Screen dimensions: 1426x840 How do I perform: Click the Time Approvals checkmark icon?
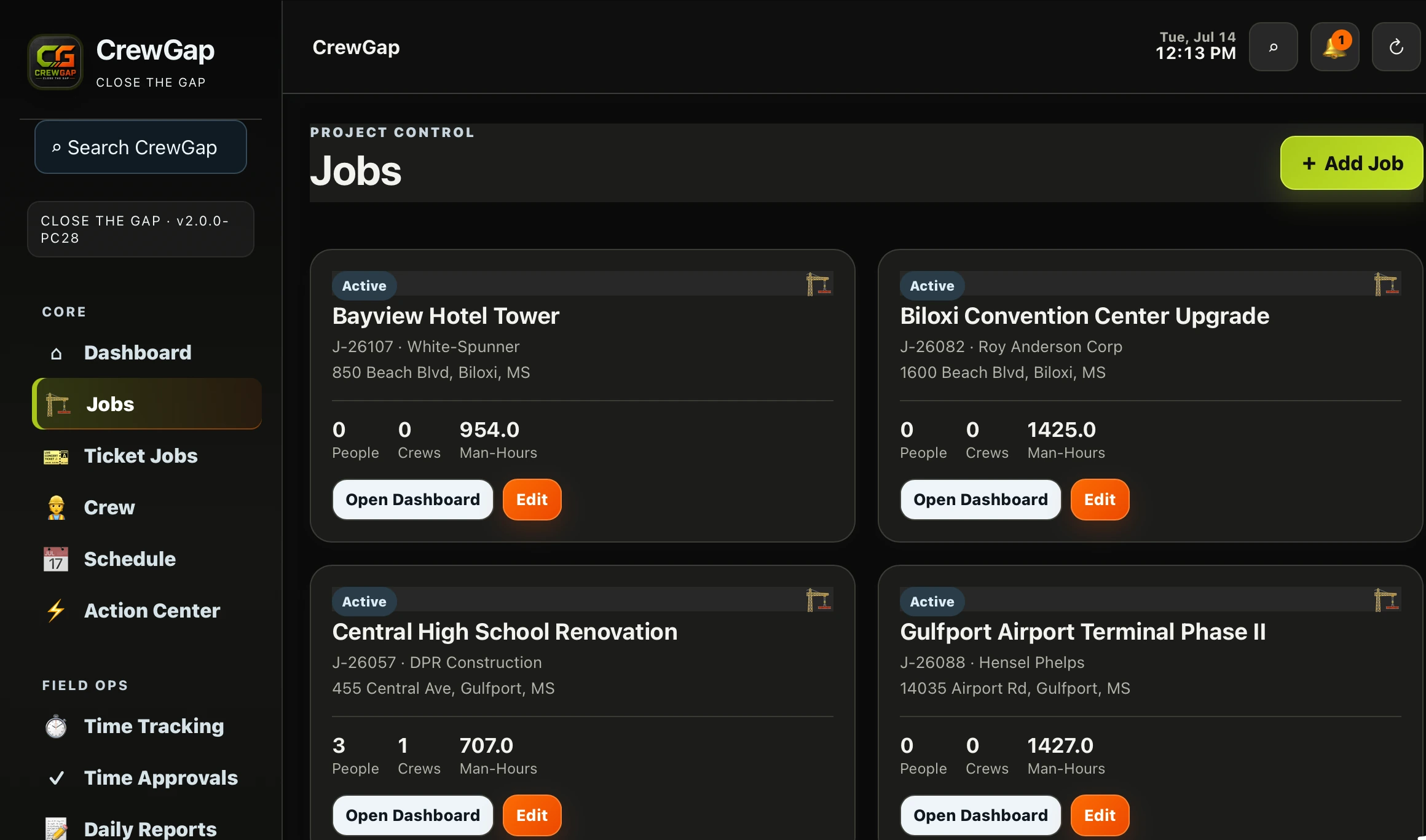(x=56, y=778)
